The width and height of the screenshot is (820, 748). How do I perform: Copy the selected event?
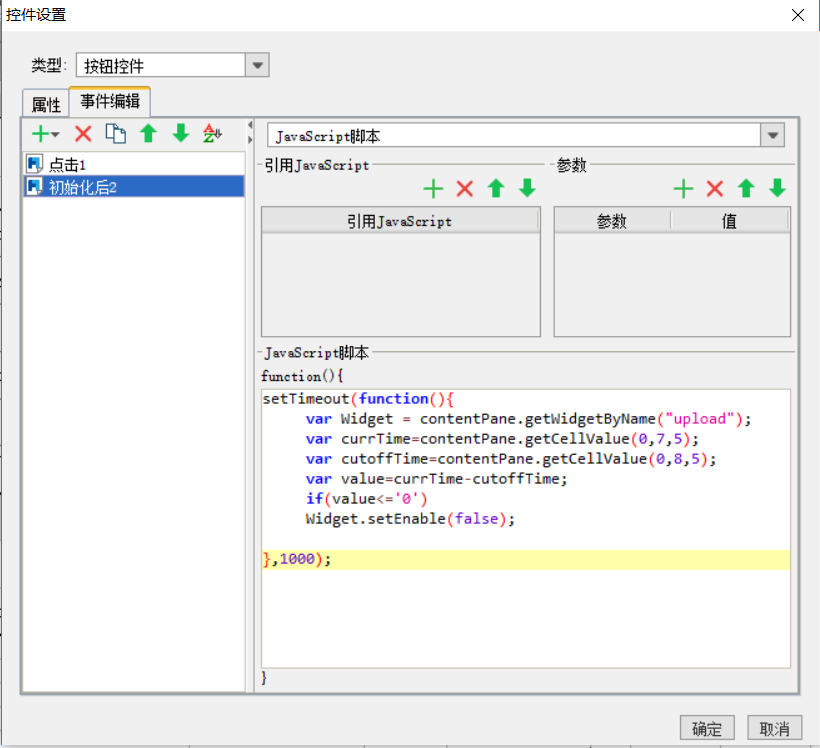click(116, 133)
